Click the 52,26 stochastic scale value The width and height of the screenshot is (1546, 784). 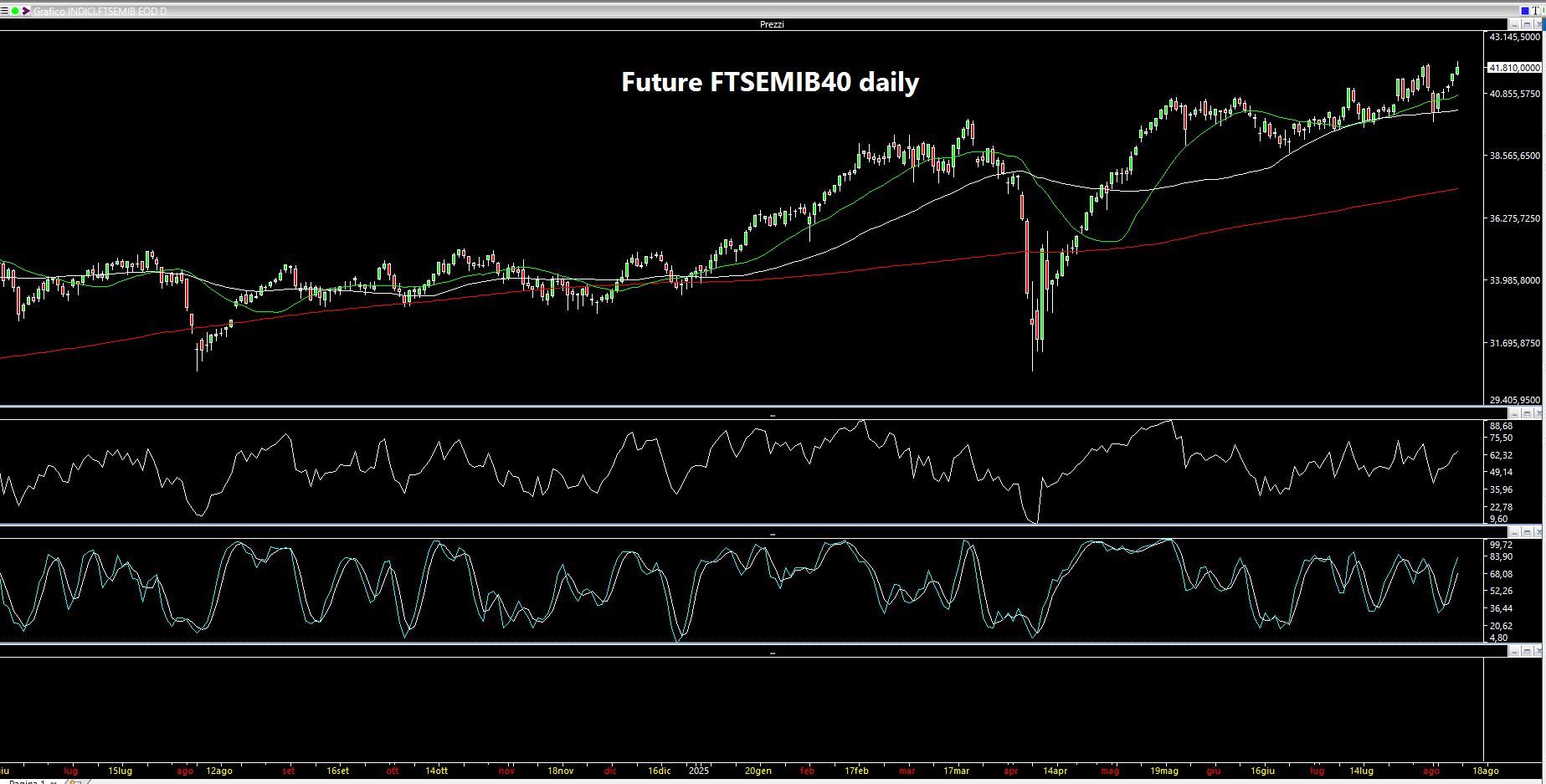[1501, 592]
